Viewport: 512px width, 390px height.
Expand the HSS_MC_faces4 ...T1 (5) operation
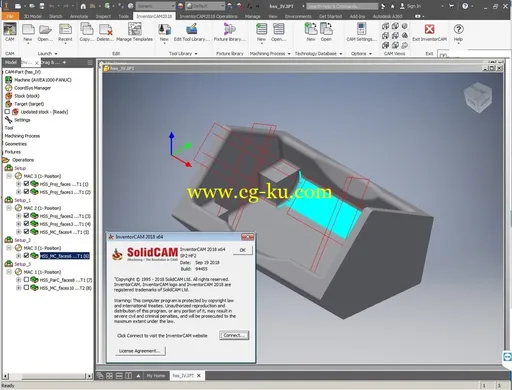[x=18, y=232]
